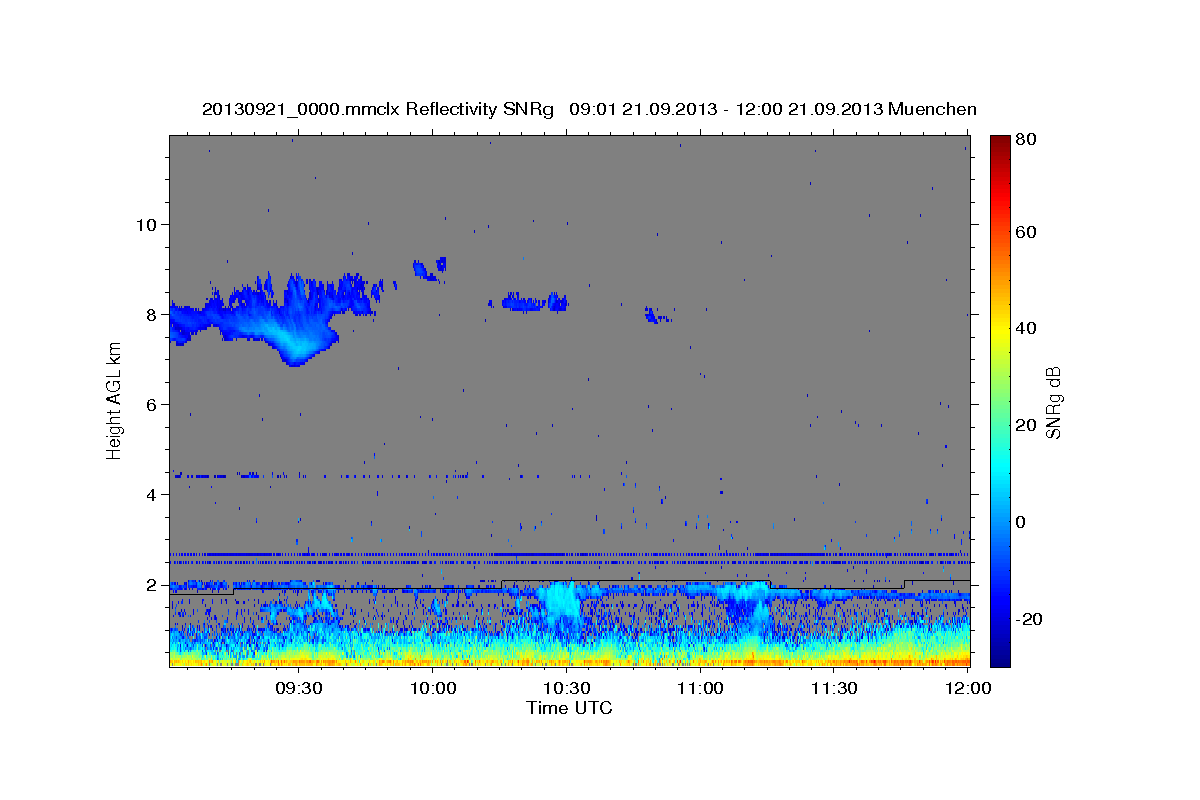Viewport: 1200px width, 800px height.
Task: Click the 09:30 time tick label
Action: pos(299,688)
